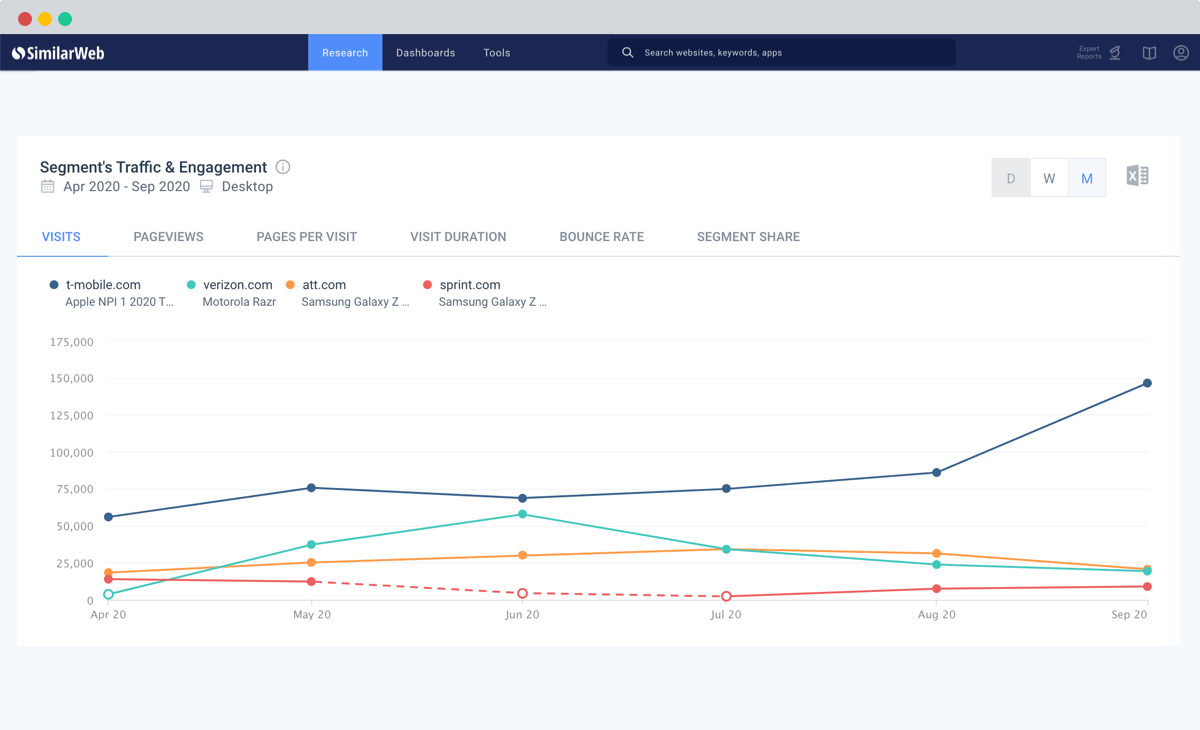1200x730 pixels.
Task: Click verizon.com Jun 20 peak data point
Action: click(x=523, y=515)
